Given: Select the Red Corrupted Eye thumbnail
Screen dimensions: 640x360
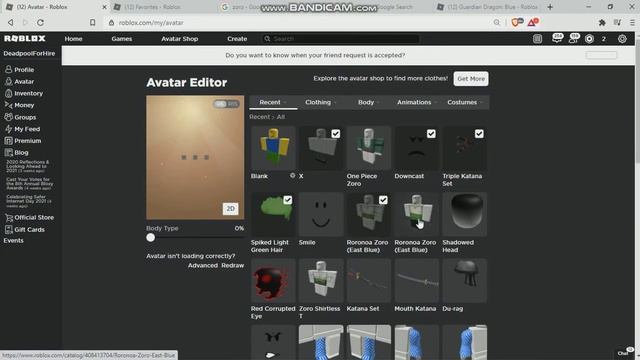Looking at the screenshot, I should coord(273,280).
